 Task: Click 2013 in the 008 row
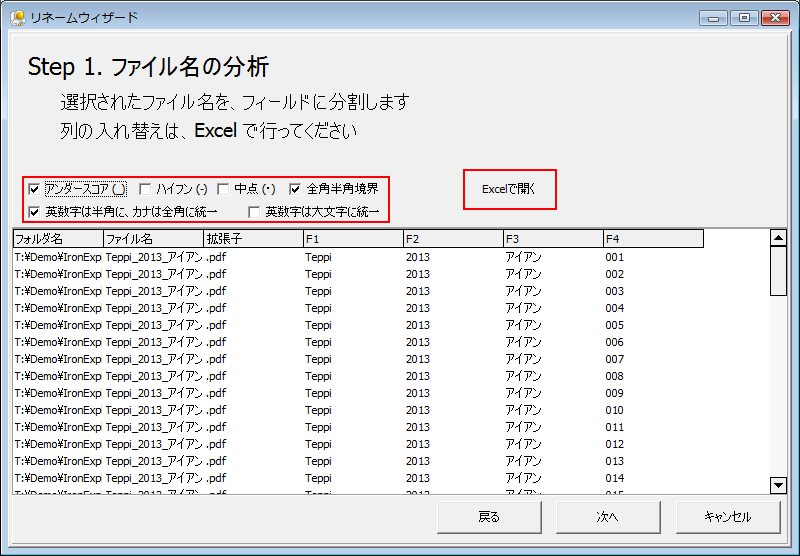click(x=418, y=376)
